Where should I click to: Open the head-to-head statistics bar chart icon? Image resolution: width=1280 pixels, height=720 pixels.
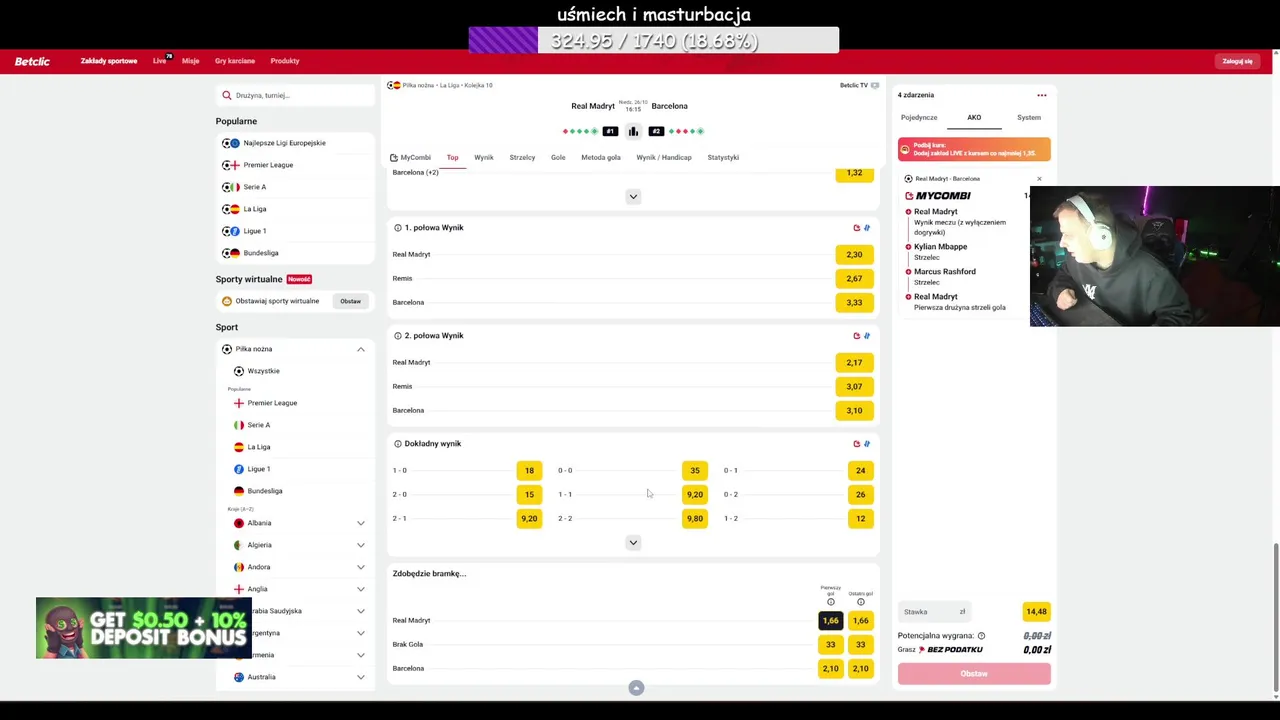[x=633, y=131]
